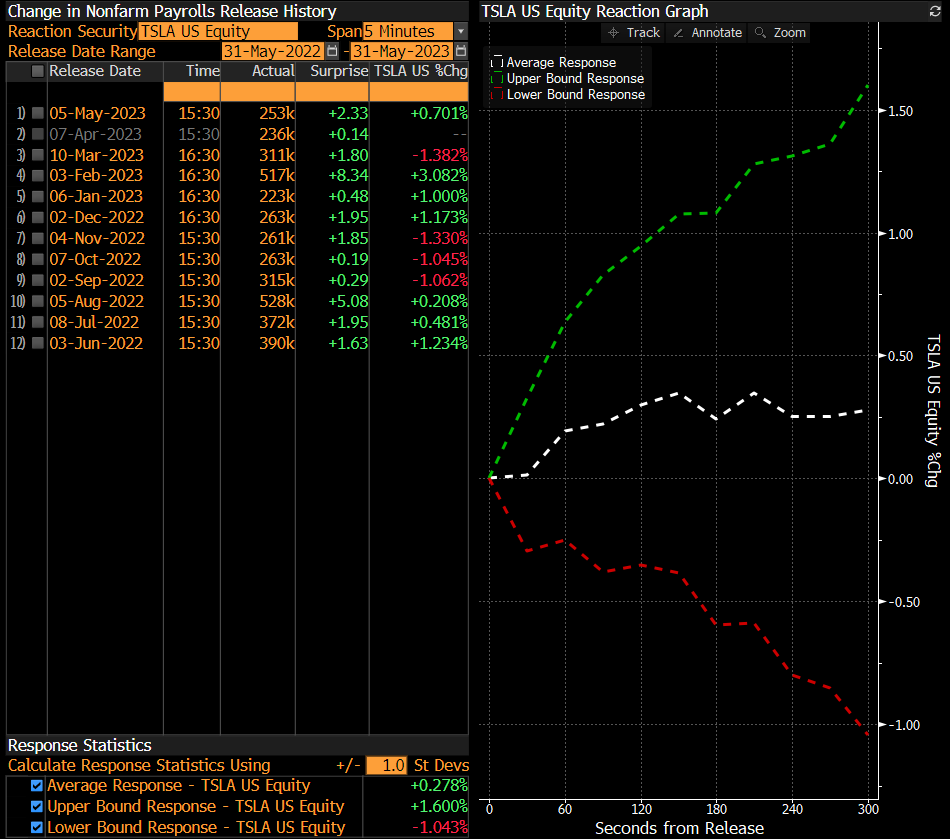Click the 03-Jun-2022 release date
This screenshot has width=950, height=839.
(x=96, y=343)
